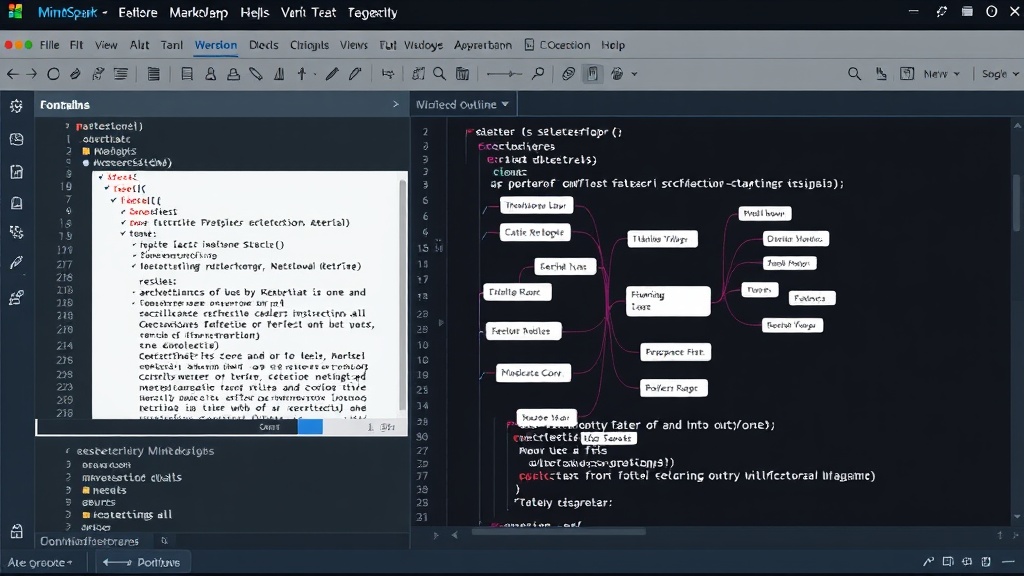This screenshot has width=1024, height=576.
Task: Click the 'Cant' button under the popup
Action: 269,427
